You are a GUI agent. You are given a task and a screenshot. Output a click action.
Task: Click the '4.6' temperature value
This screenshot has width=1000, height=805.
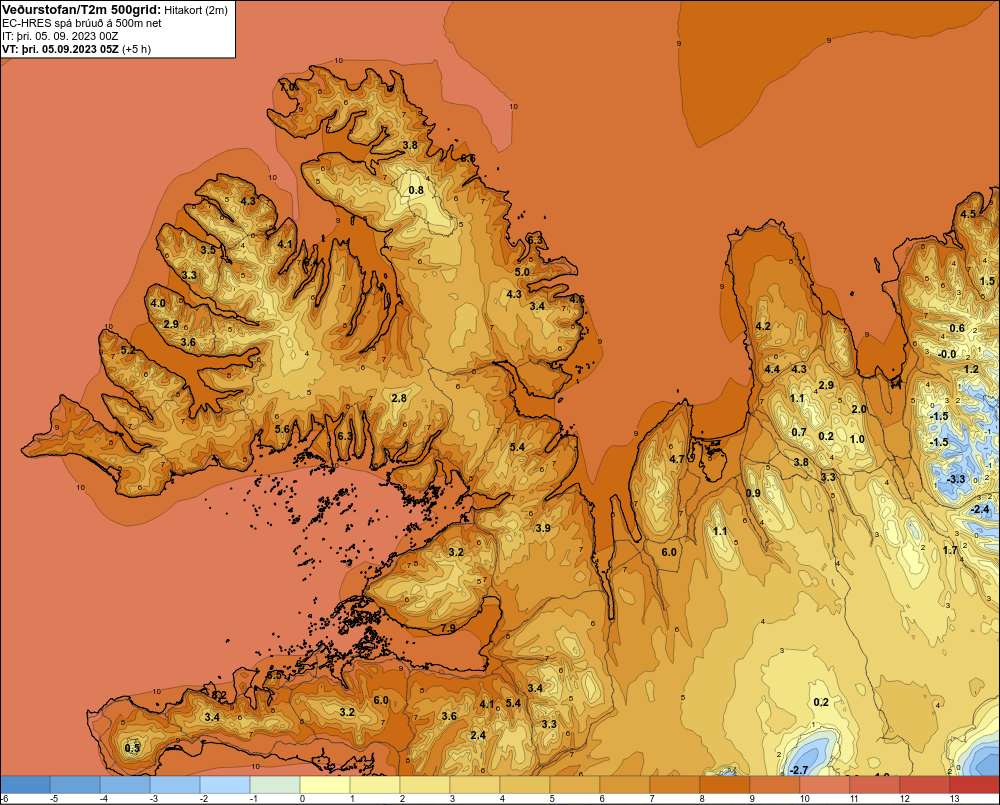click(577, 299)
